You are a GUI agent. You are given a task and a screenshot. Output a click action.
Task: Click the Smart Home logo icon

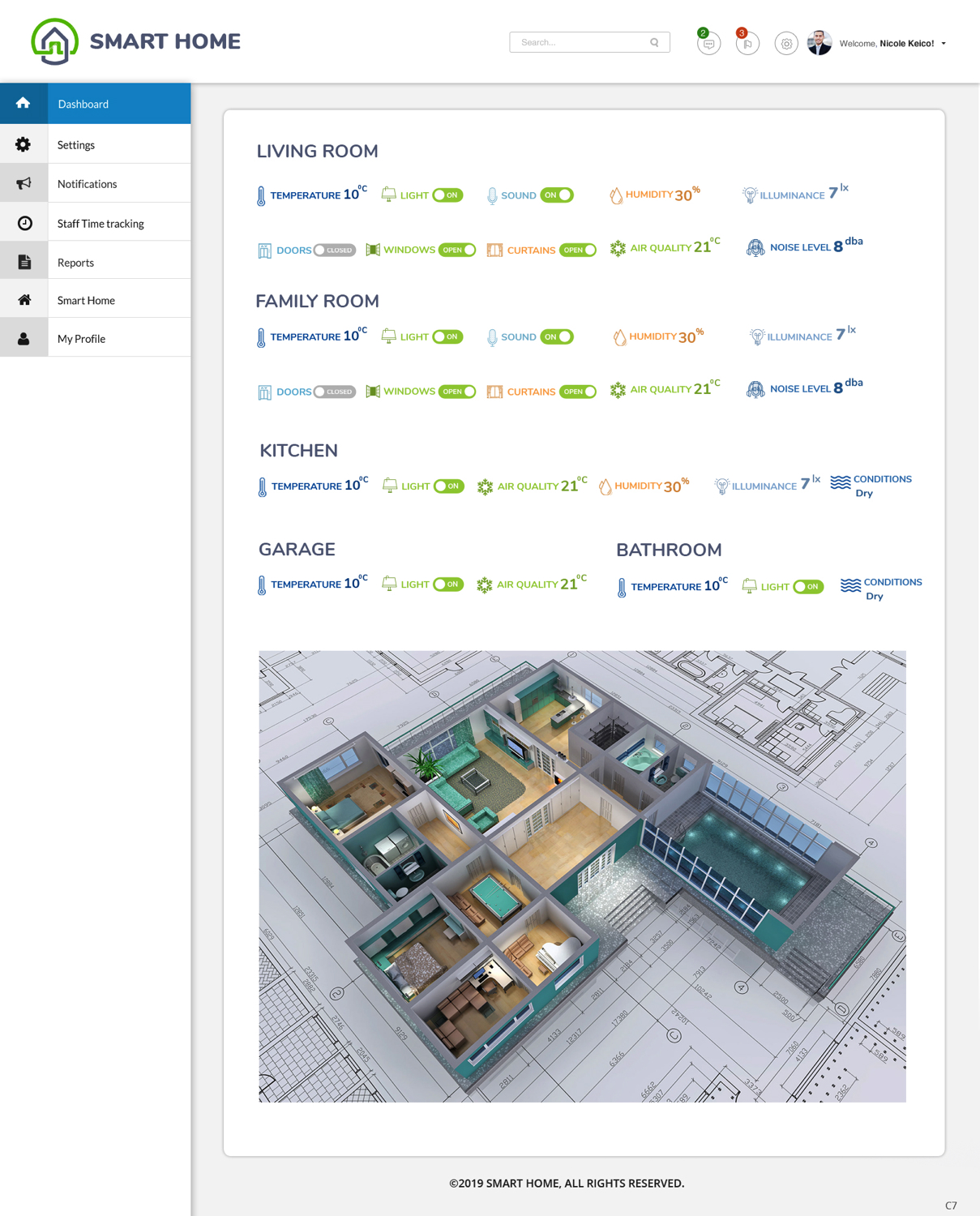coord(55,41)
